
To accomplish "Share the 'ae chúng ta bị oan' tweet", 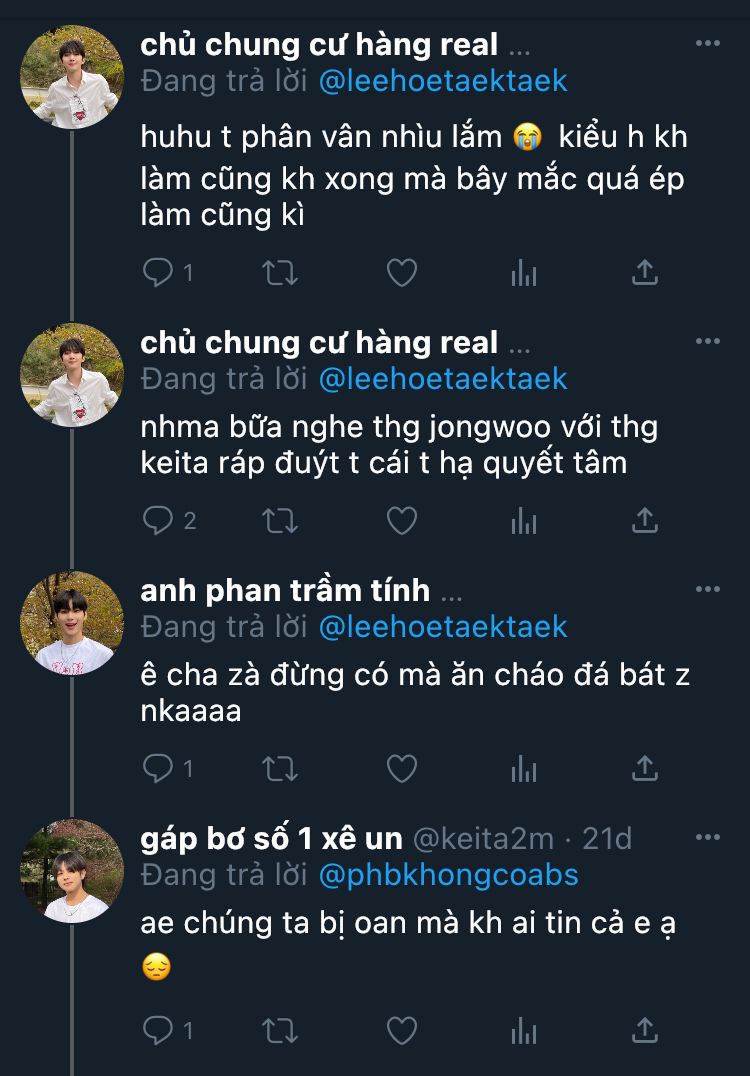I will [644, 1030].
